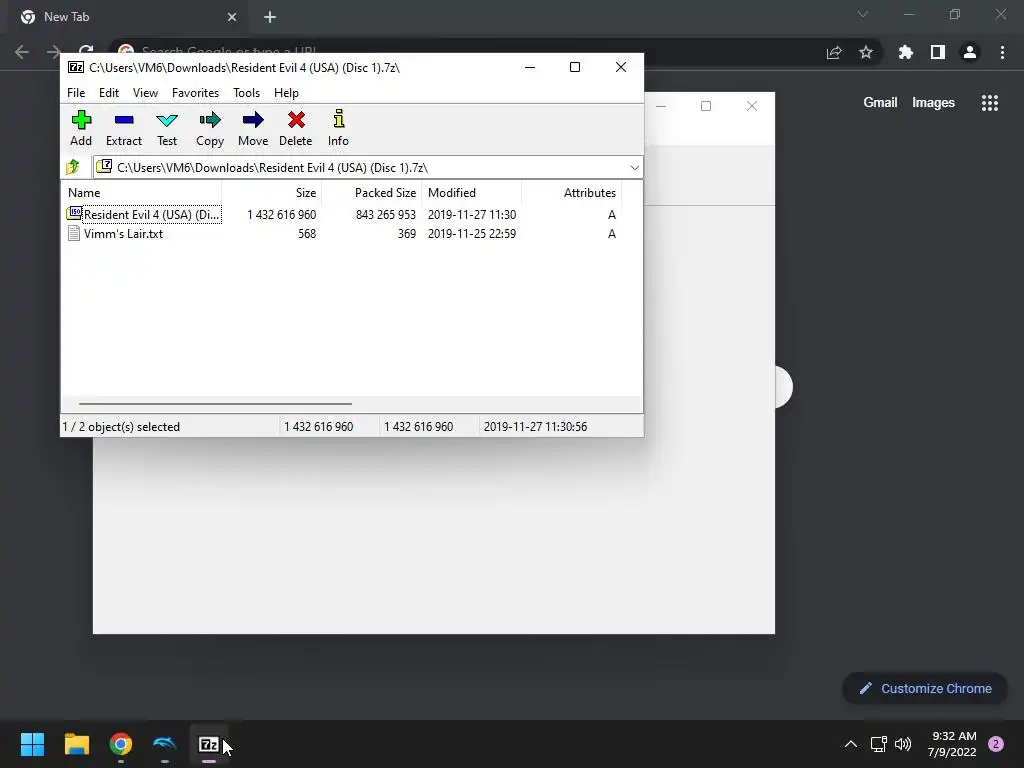The image size is (1024, 768).
Task: Click the 2019-11-25 22:59 modified date
Action: pos(472,234)
